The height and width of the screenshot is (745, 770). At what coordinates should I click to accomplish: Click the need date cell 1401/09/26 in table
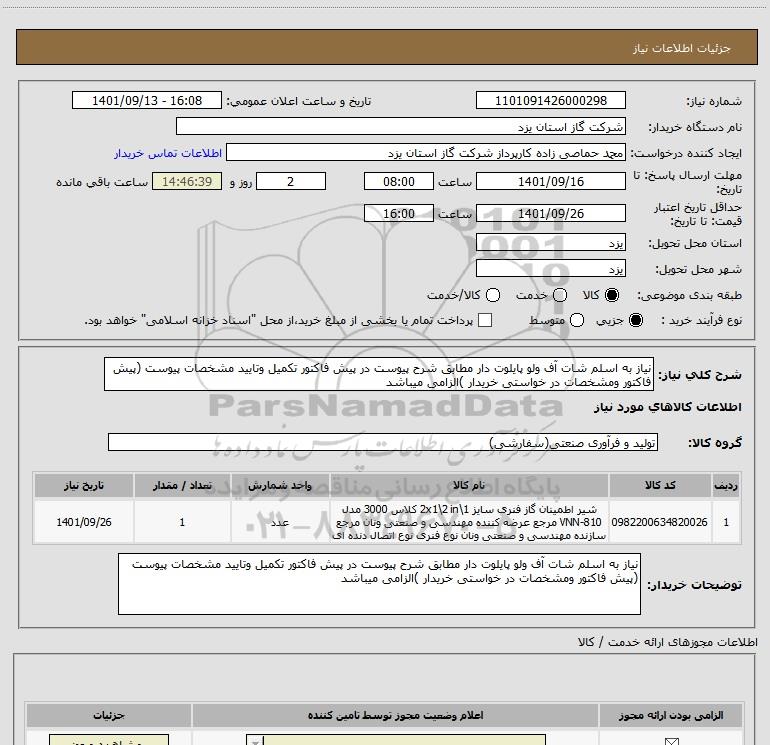tap(84, 522)
